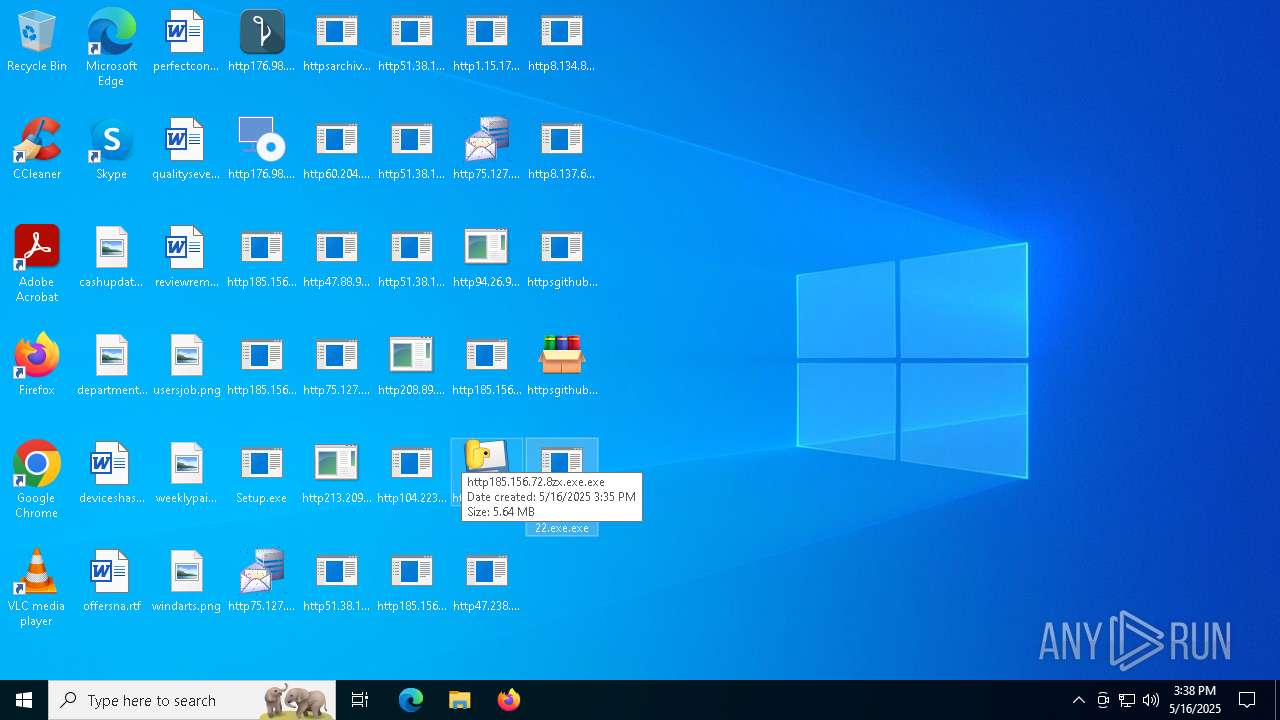Viewport: 1280px width, 720px height.
Task: Open the Action Center notifications icon
Action: click(x=1248, y=700)
